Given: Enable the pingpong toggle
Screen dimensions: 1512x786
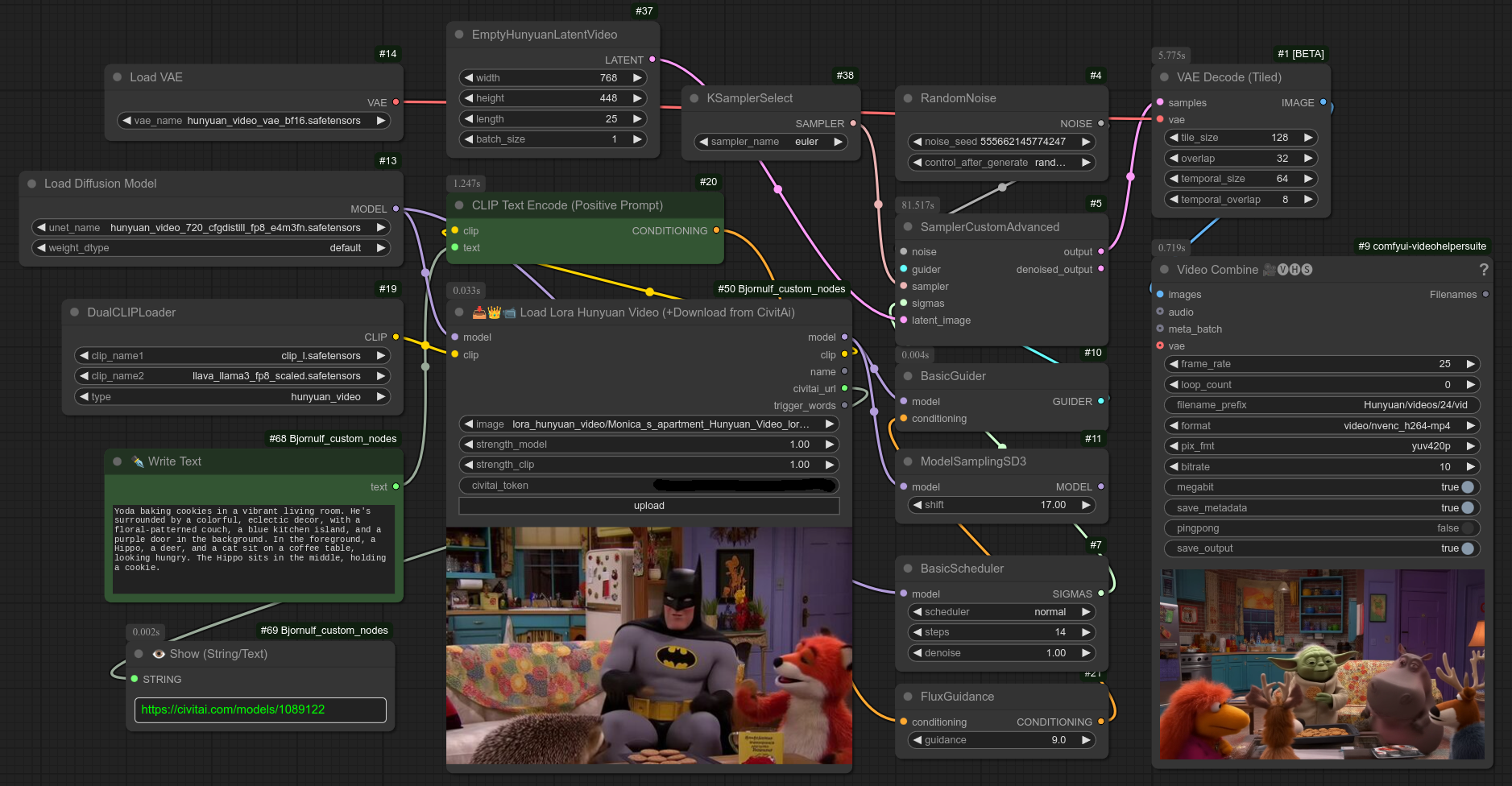Looking at the screenshot, I should coord(1467,528).
